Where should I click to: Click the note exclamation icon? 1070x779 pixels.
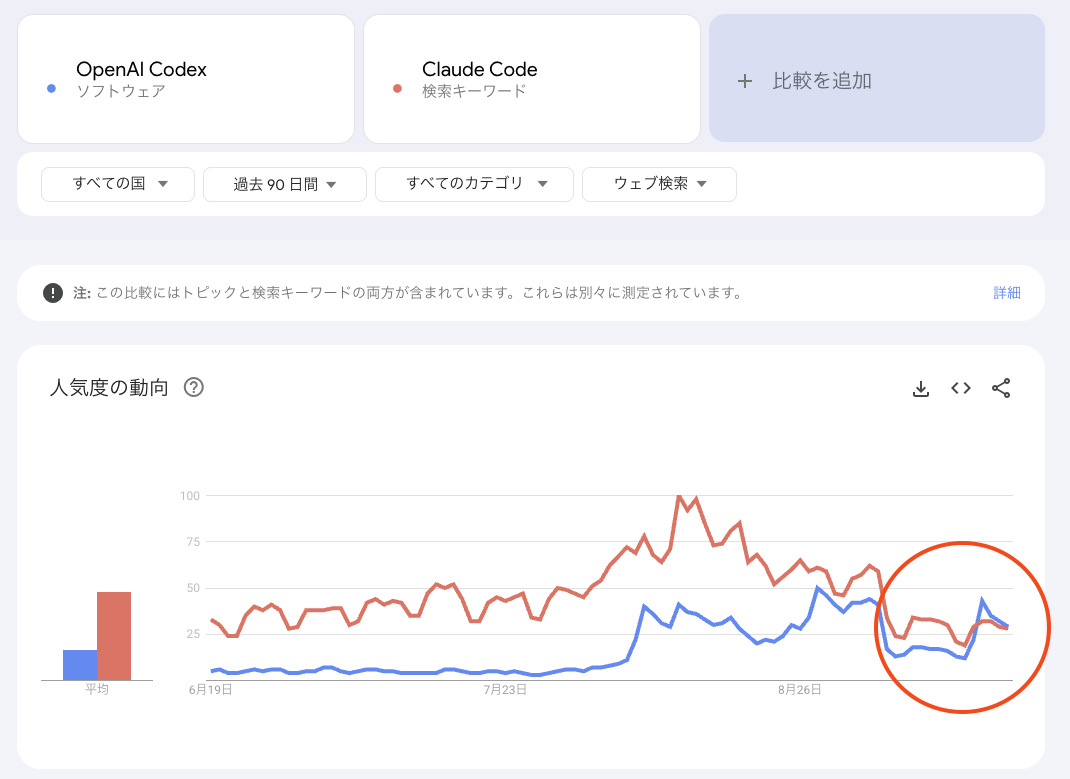(52, 292)
